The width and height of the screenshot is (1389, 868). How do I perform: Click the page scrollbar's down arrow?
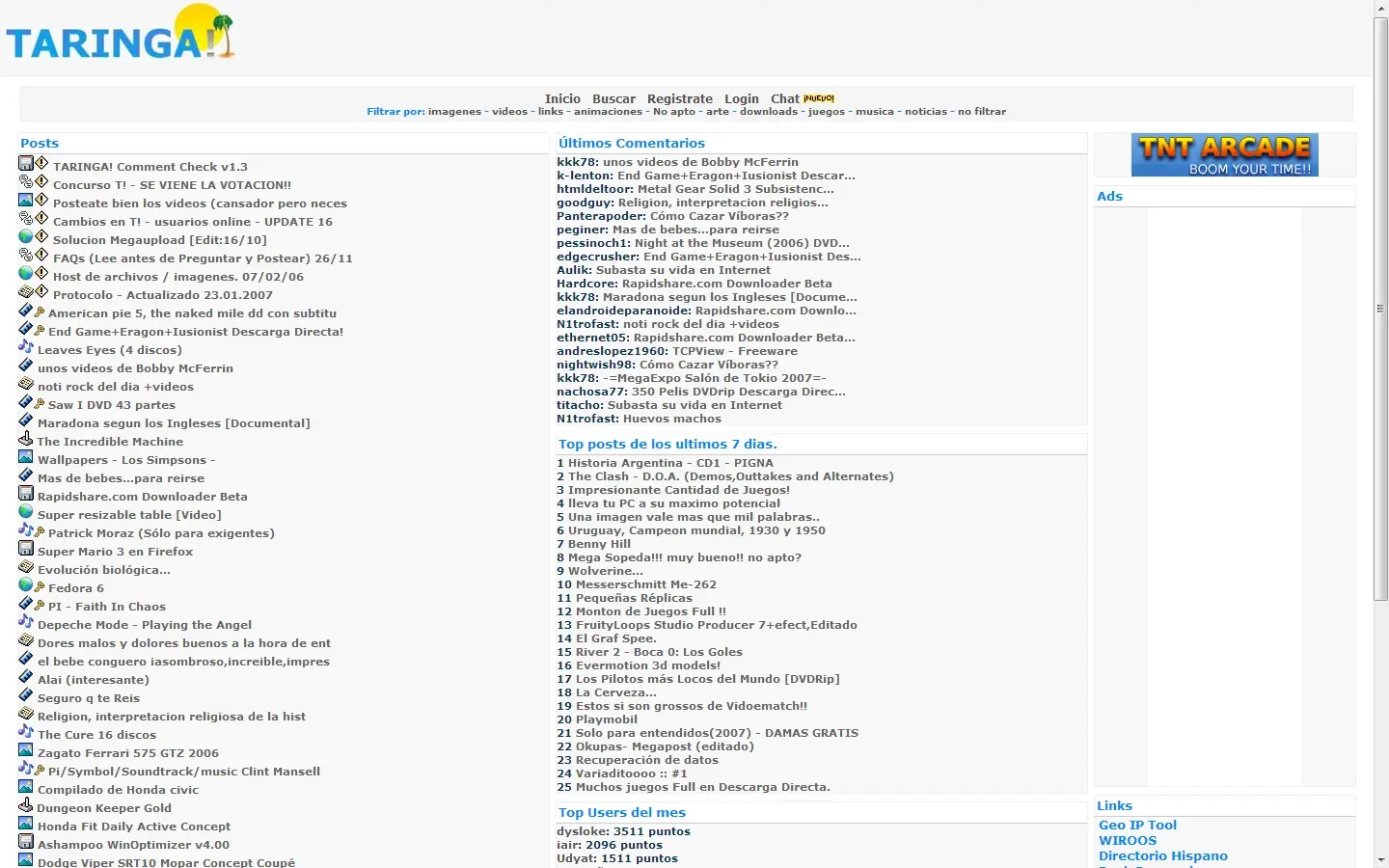click(1381, 859)
